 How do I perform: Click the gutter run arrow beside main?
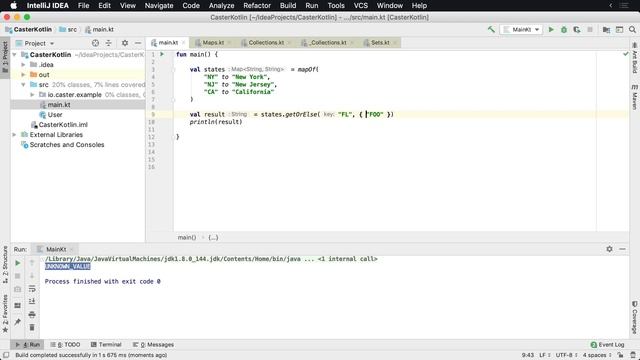[162, 54]
